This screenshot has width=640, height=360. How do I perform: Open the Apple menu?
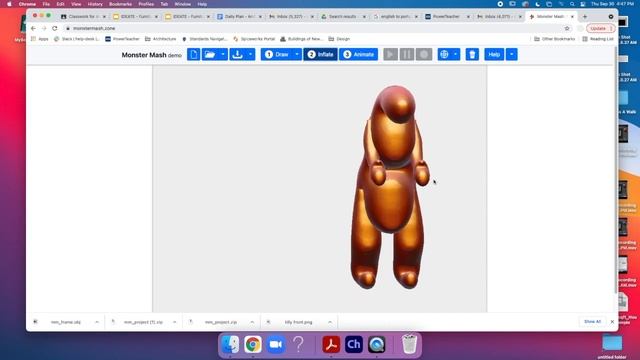[9, 4]
